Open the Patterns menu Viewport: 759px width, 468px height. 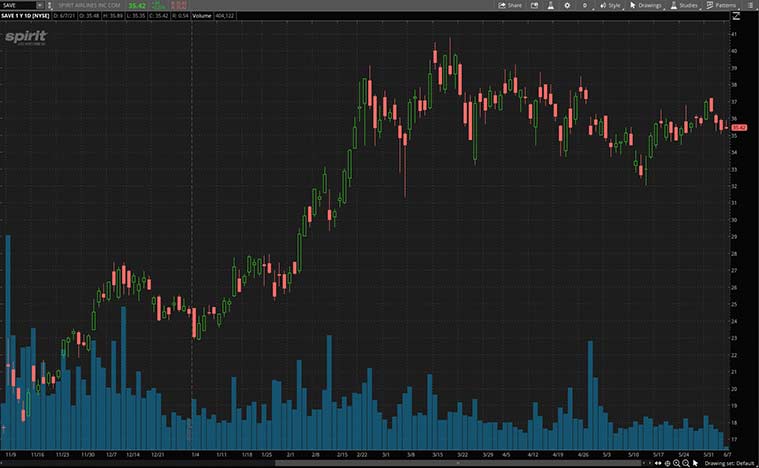point(722,5)
